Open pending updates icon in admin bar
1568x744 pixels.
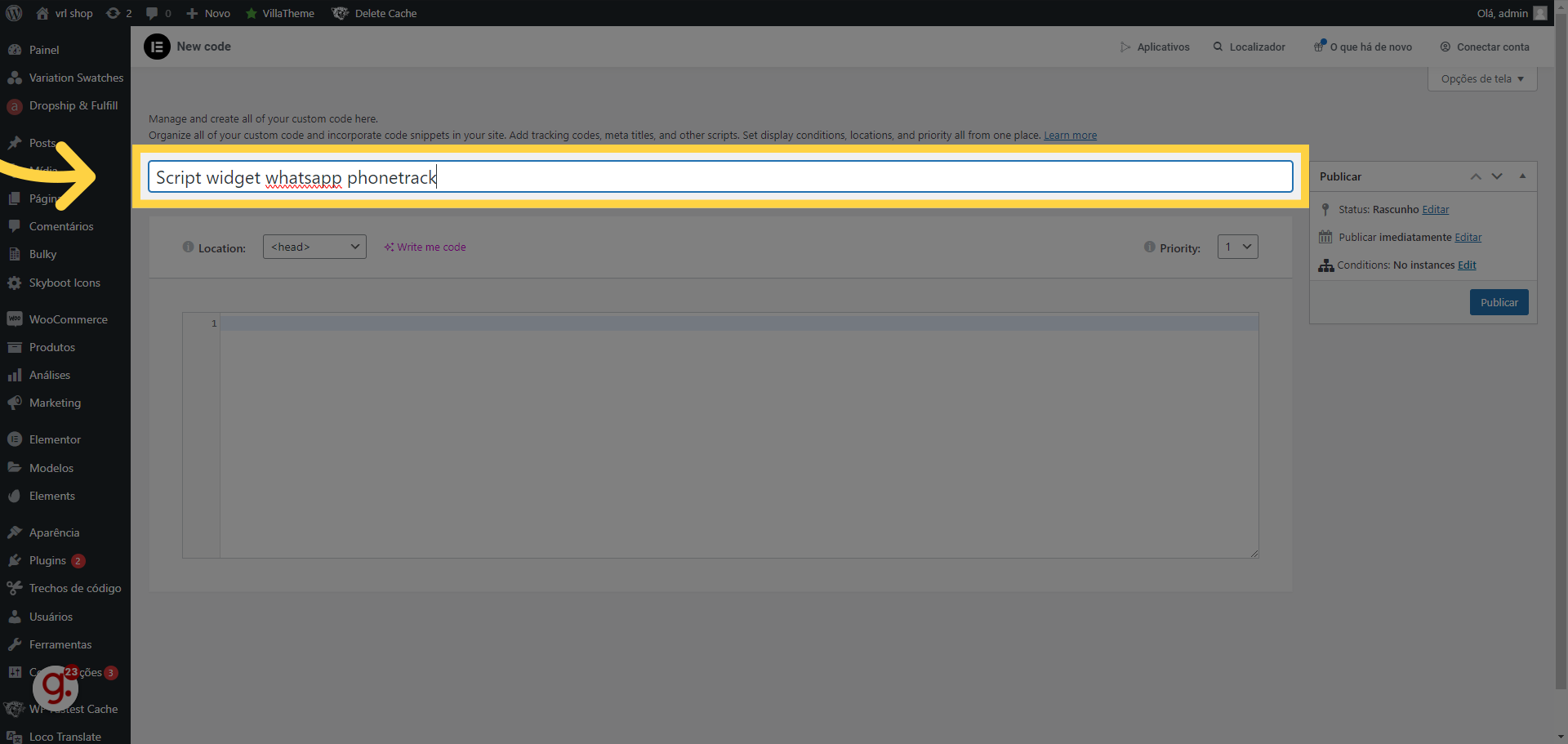tap(119, 13)
